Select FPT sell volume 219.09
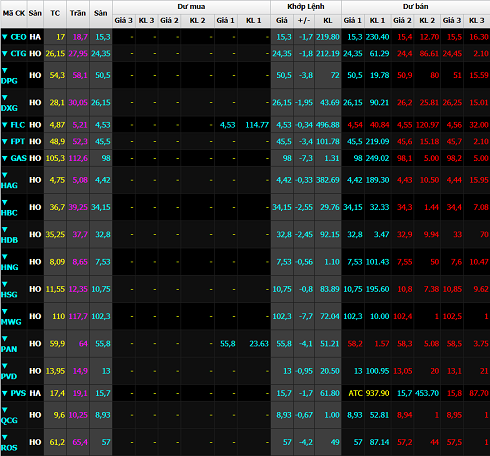490x456 pixels. (377, 142)
